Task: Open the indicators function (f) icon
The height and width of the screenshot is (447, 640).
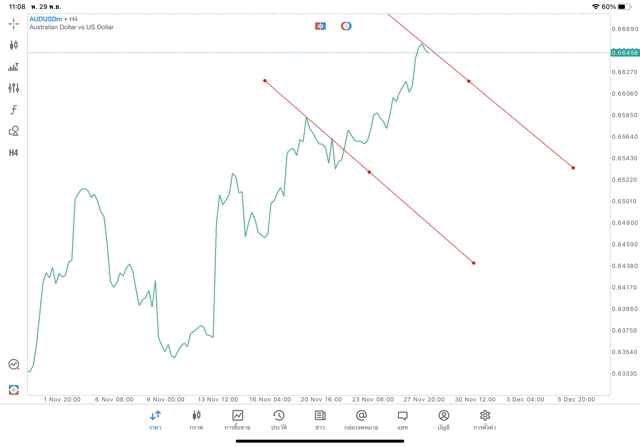Action: [14, 109]
